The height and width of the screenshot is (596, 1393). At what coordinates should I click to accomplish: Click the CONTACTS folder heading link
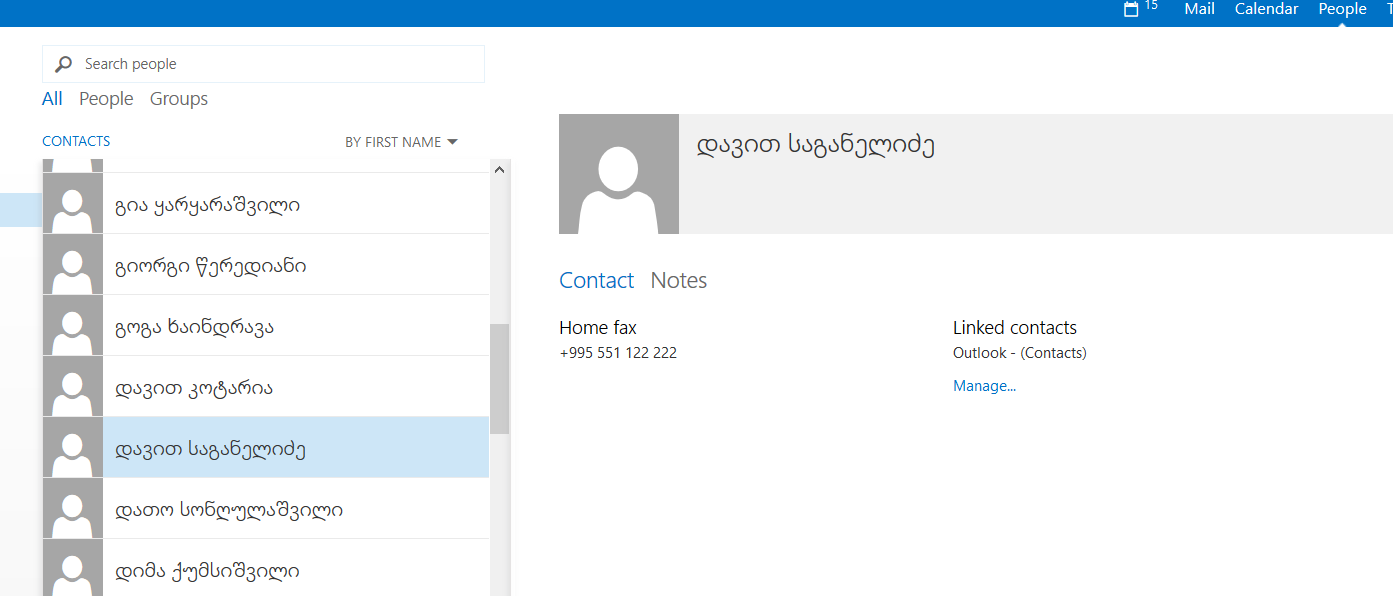[76, 141]
